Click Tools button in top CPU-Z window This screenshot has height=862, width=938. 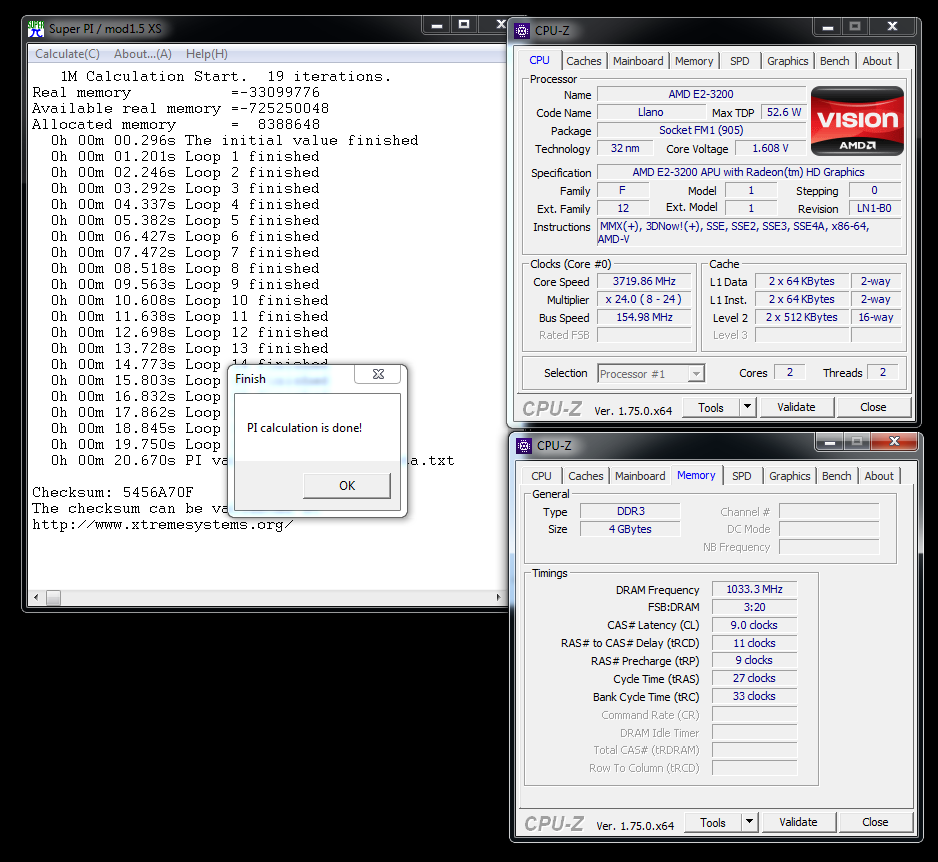pos(711,408)
